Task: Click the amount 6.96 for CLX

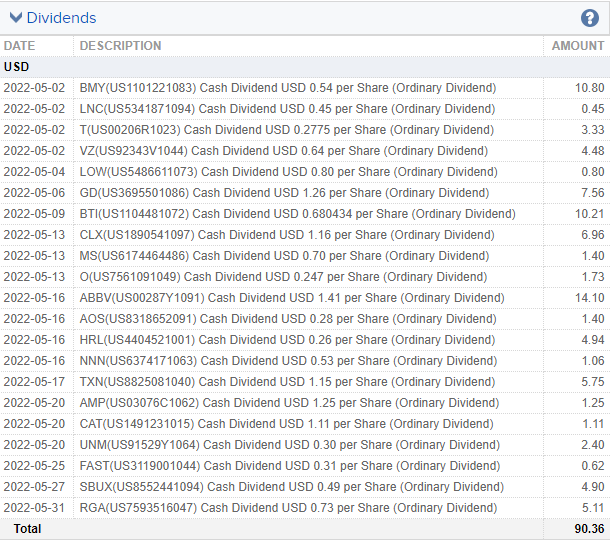Action: [593, 235]
